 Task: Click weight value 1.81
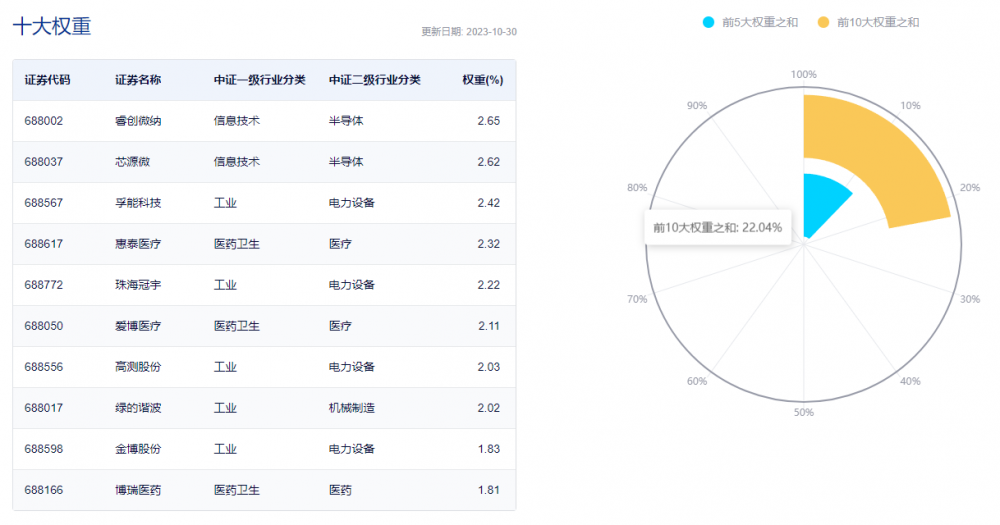[x=489, y=490]
